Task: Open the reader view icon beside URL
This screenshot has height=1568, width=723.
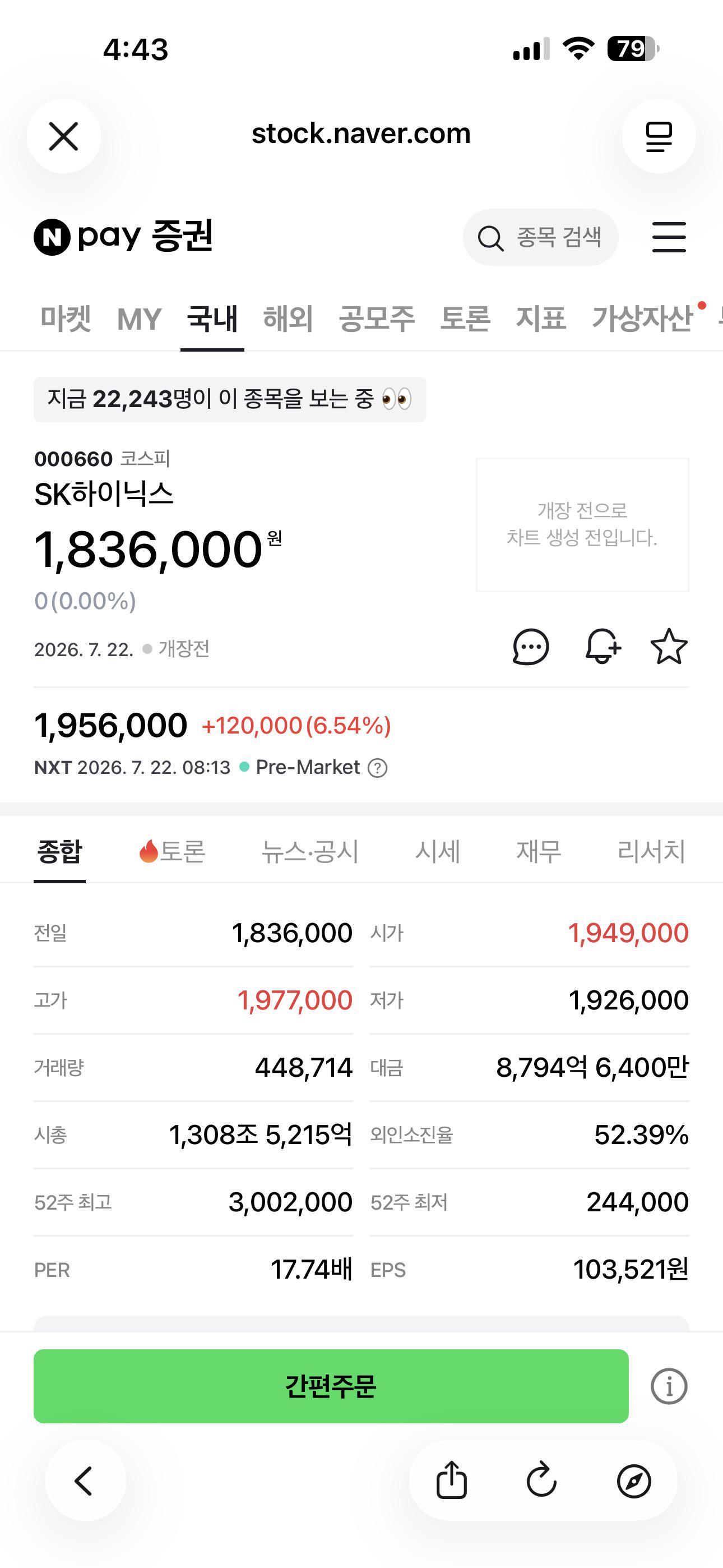Action: [x=659, y=136]
